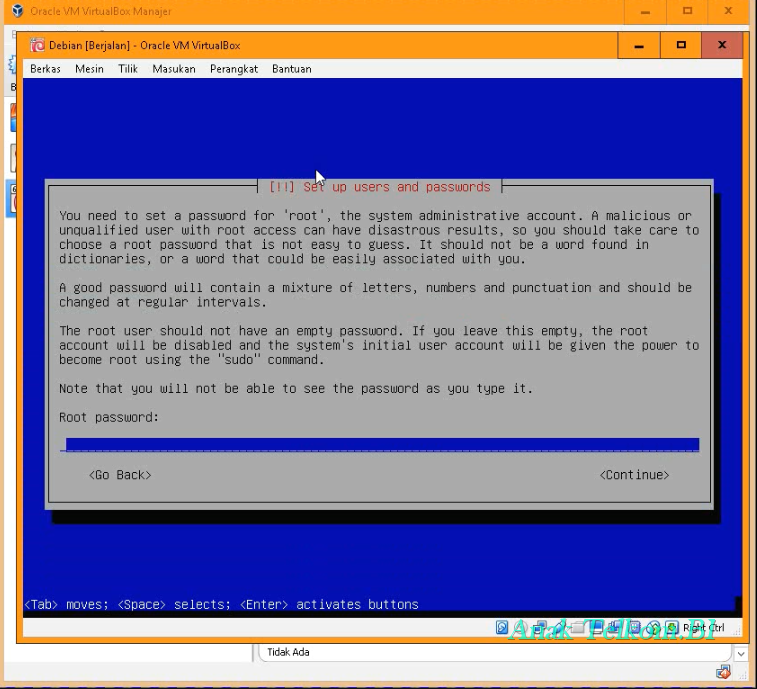Screen dimensions: 757x689
Task: Select the <Go Back> button
Action: (x=120, y=475)
